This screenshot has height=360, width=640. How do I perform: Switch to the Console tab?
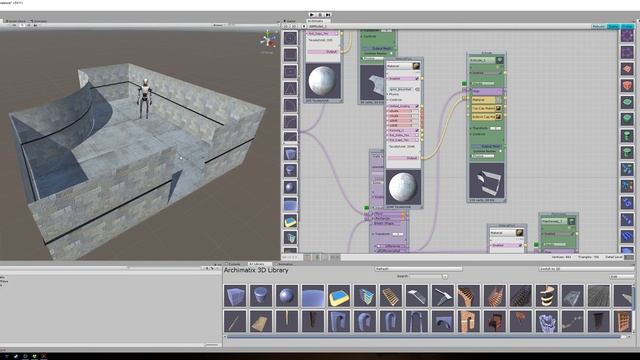tap(233, 264)
